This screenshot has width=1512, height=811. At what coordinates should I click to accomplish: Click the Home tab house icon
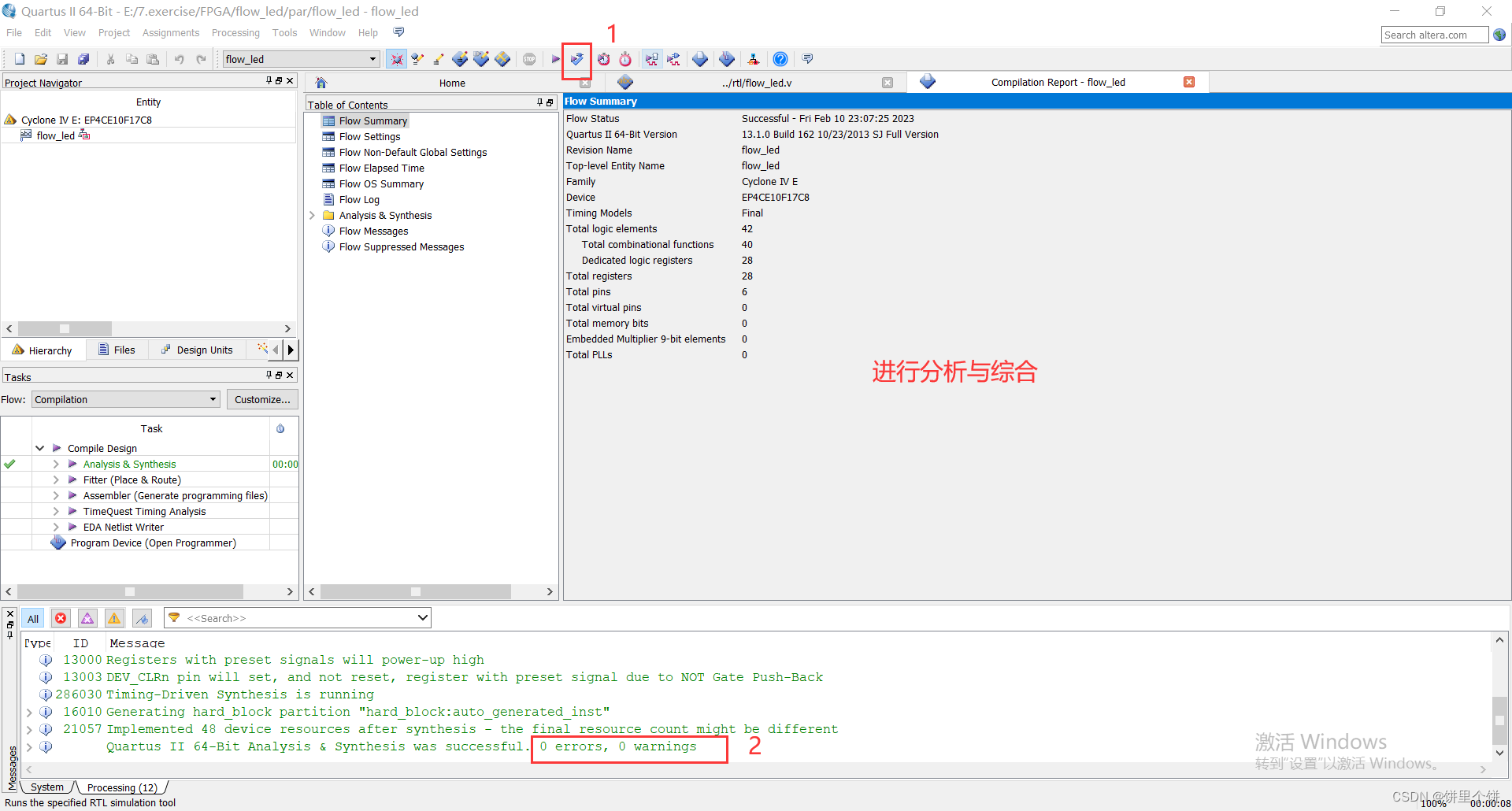click(321, 83)
